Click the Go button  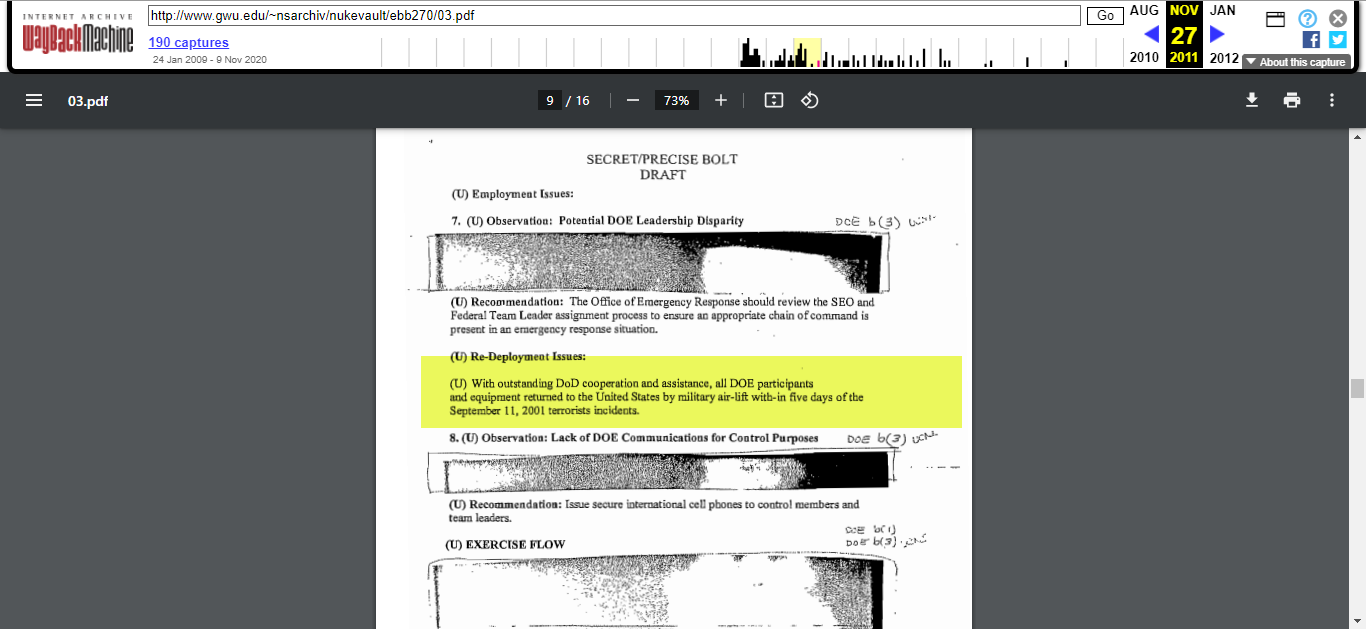(x=1106, y=15)
